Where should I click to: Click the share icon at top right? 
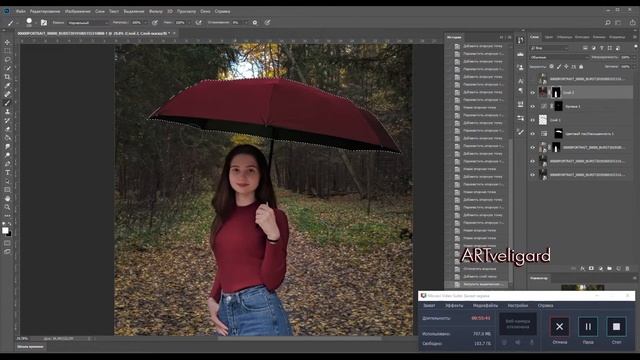tap(632, 22)
